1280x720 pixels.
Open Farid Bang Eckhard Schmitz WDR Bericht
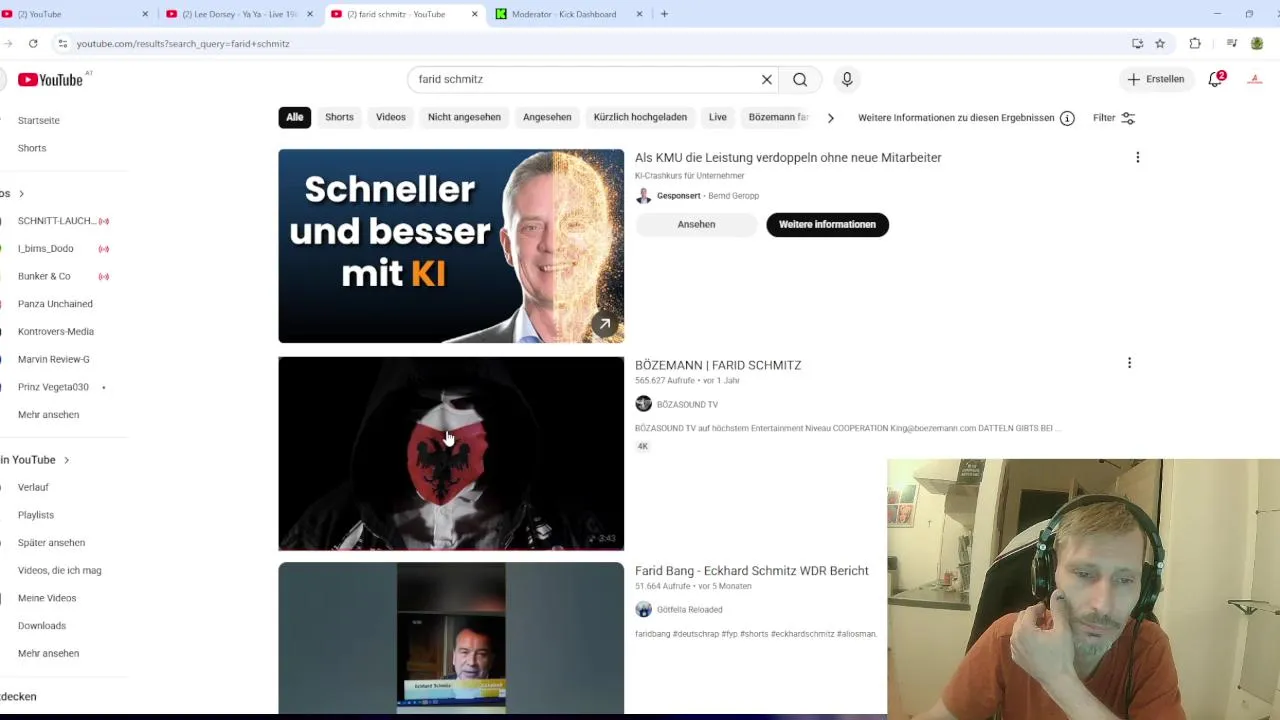(752, 570)
